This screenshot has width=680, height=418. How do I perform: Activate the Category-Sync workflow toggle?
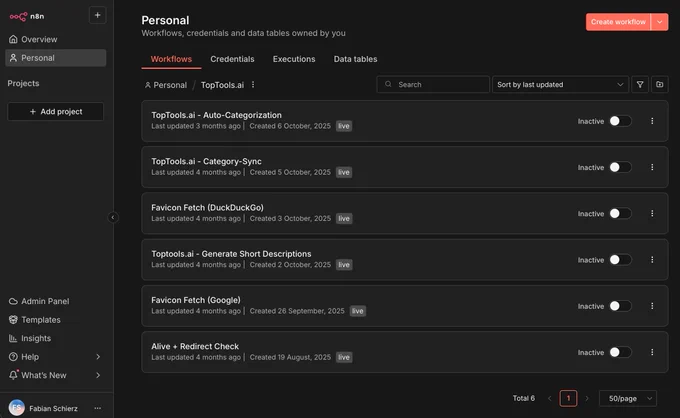(x=620, y=167)
